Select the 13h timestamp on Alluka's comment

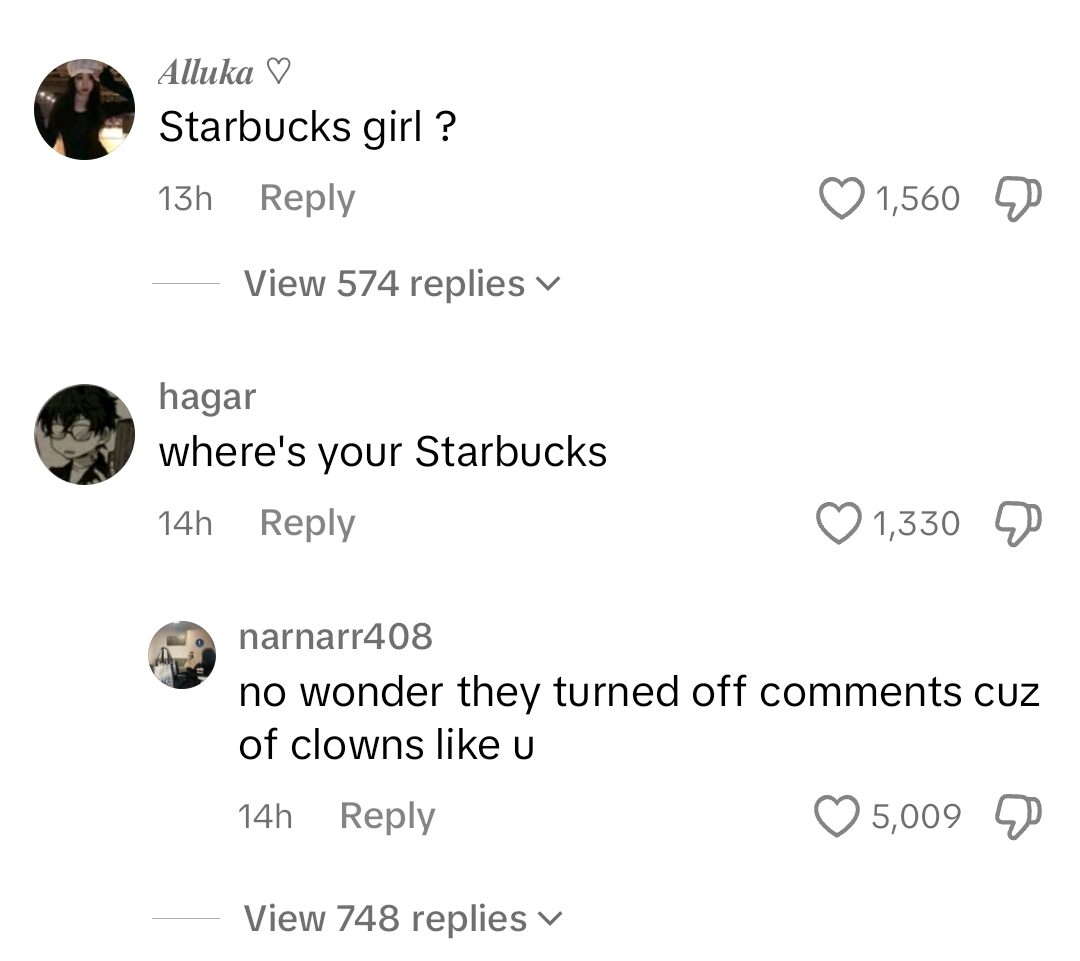184,197
